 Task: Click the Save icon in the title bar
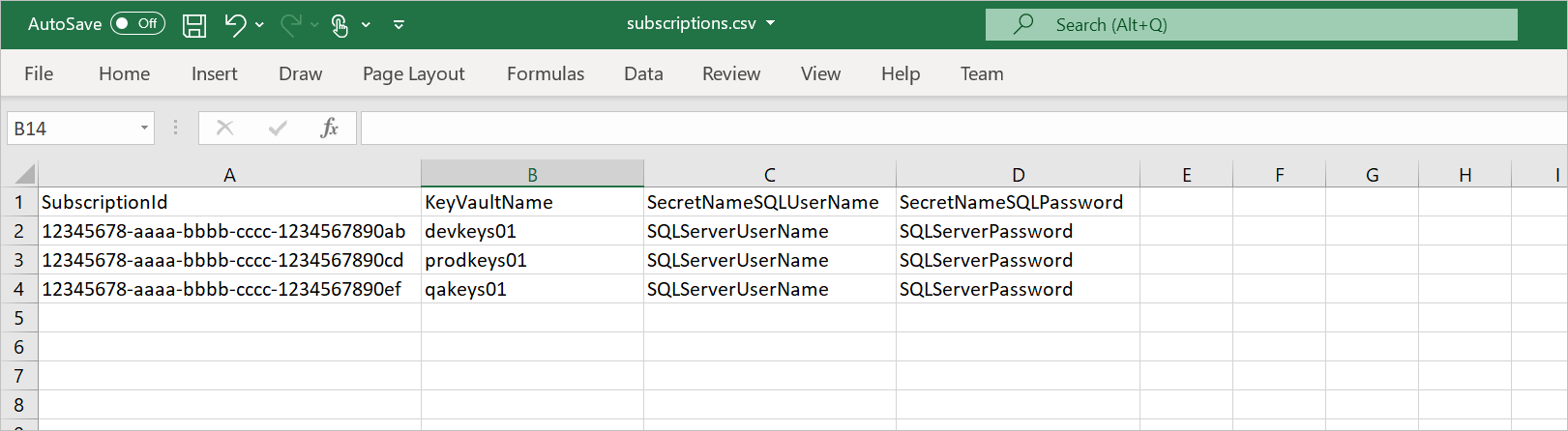(x=194, y=25)
